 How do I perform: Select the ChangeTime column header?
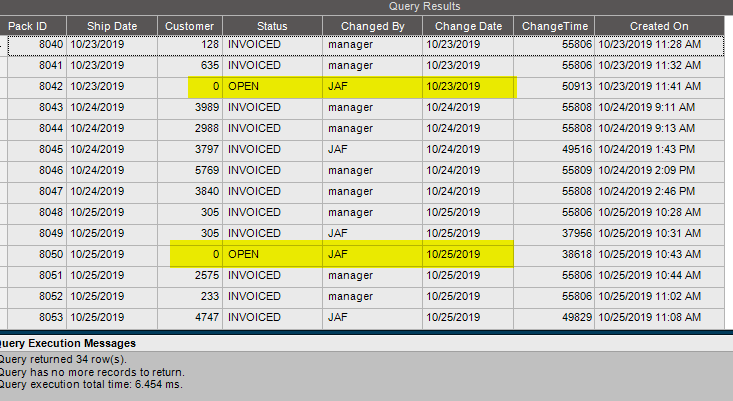(554, 26)
